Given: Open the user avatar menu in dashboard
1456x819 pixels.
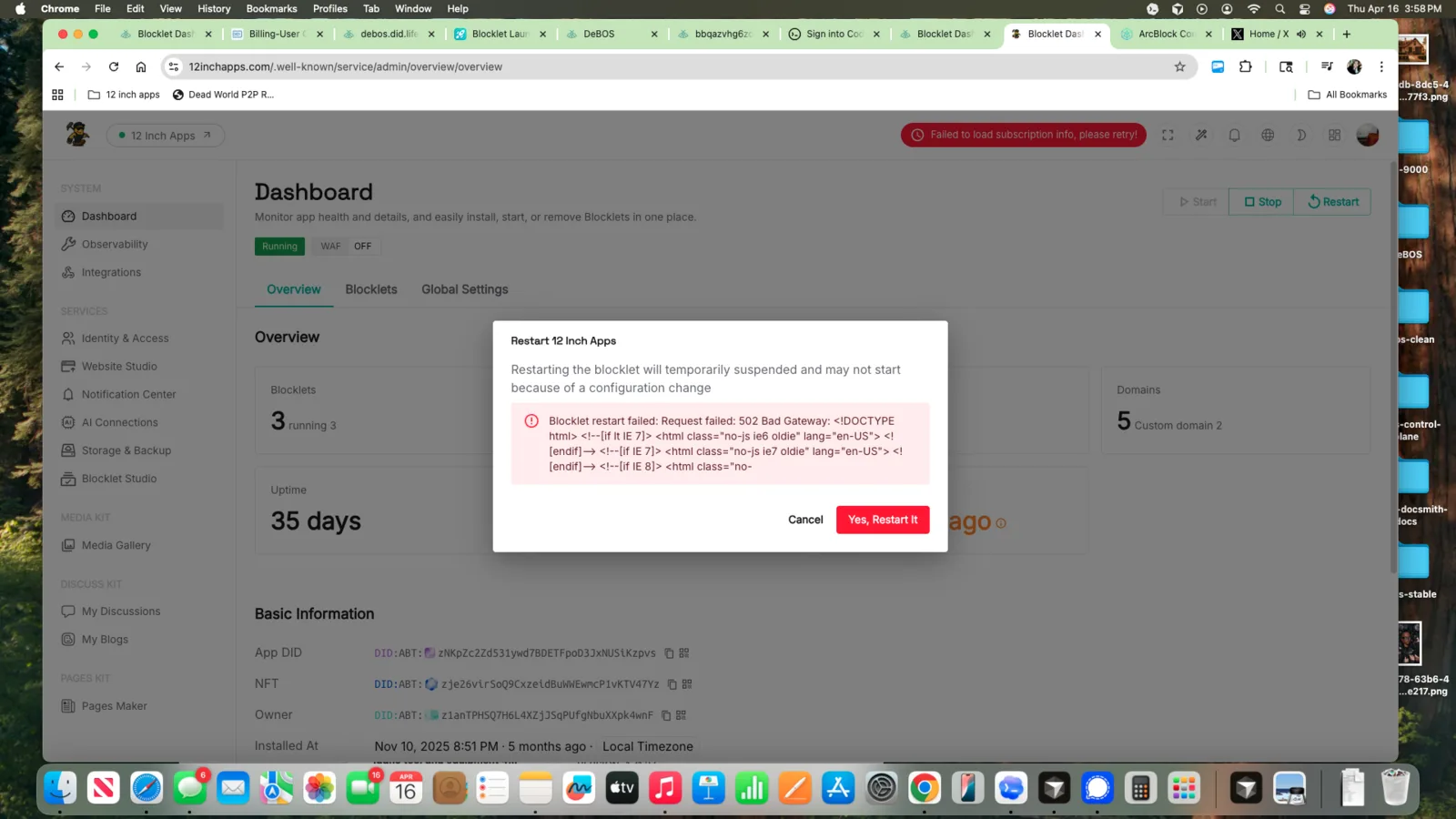Looking at the screenshot, I should tap(1368, 135).
